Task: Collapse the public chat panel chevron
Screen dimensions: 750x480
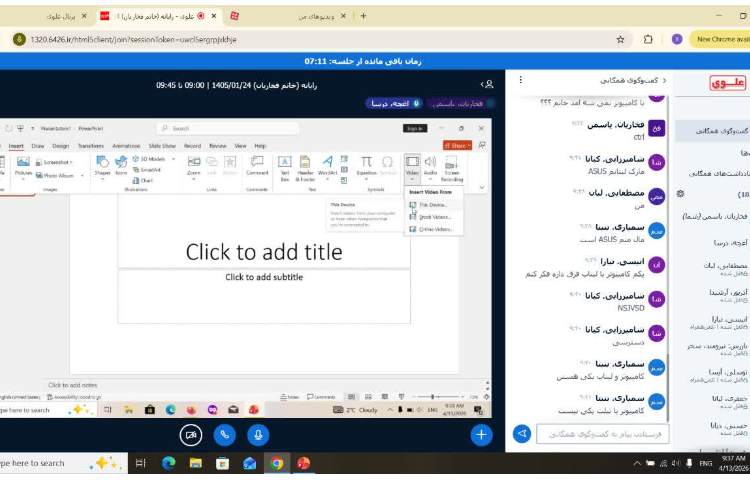Action: (x=664, y=80)
